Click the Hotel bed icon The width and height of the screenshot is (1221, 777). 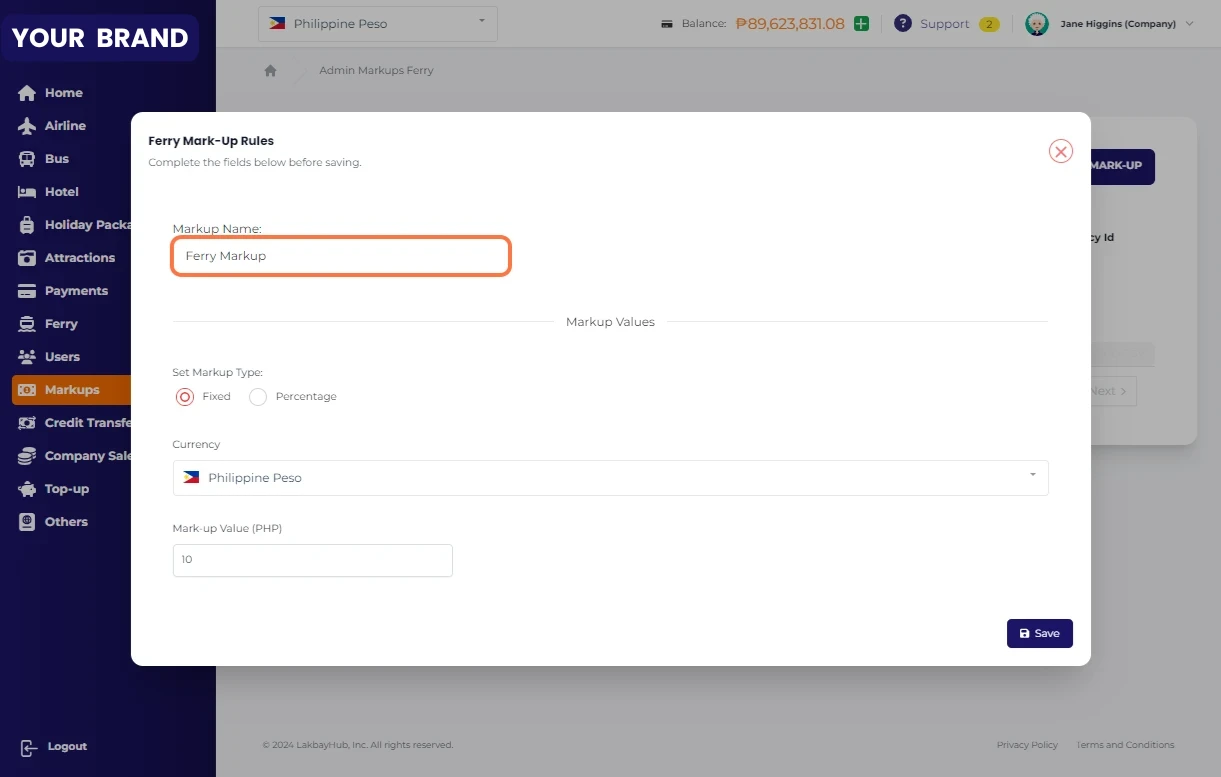coord(27,192)
